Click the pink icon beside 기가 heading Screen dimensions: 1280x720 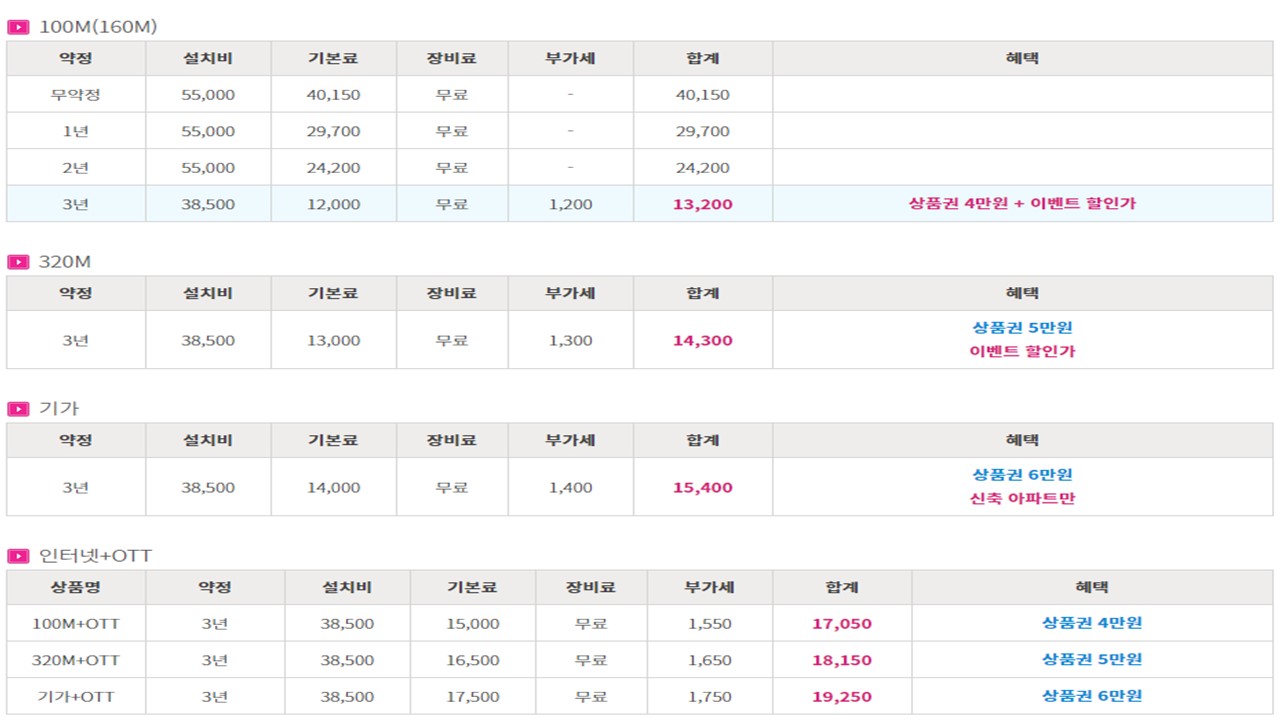coord(18,409)
